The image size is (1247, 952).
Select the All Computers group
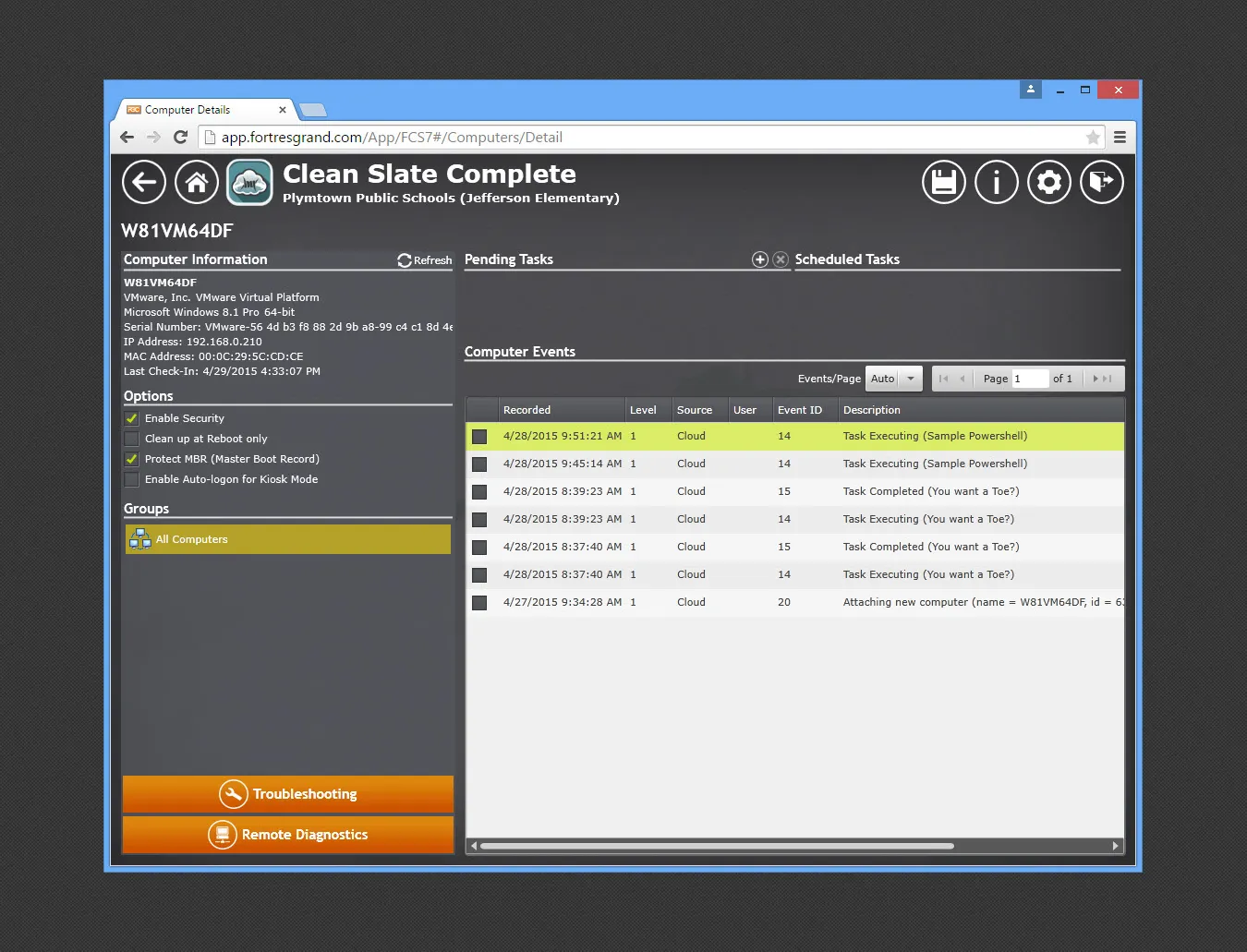288,539
